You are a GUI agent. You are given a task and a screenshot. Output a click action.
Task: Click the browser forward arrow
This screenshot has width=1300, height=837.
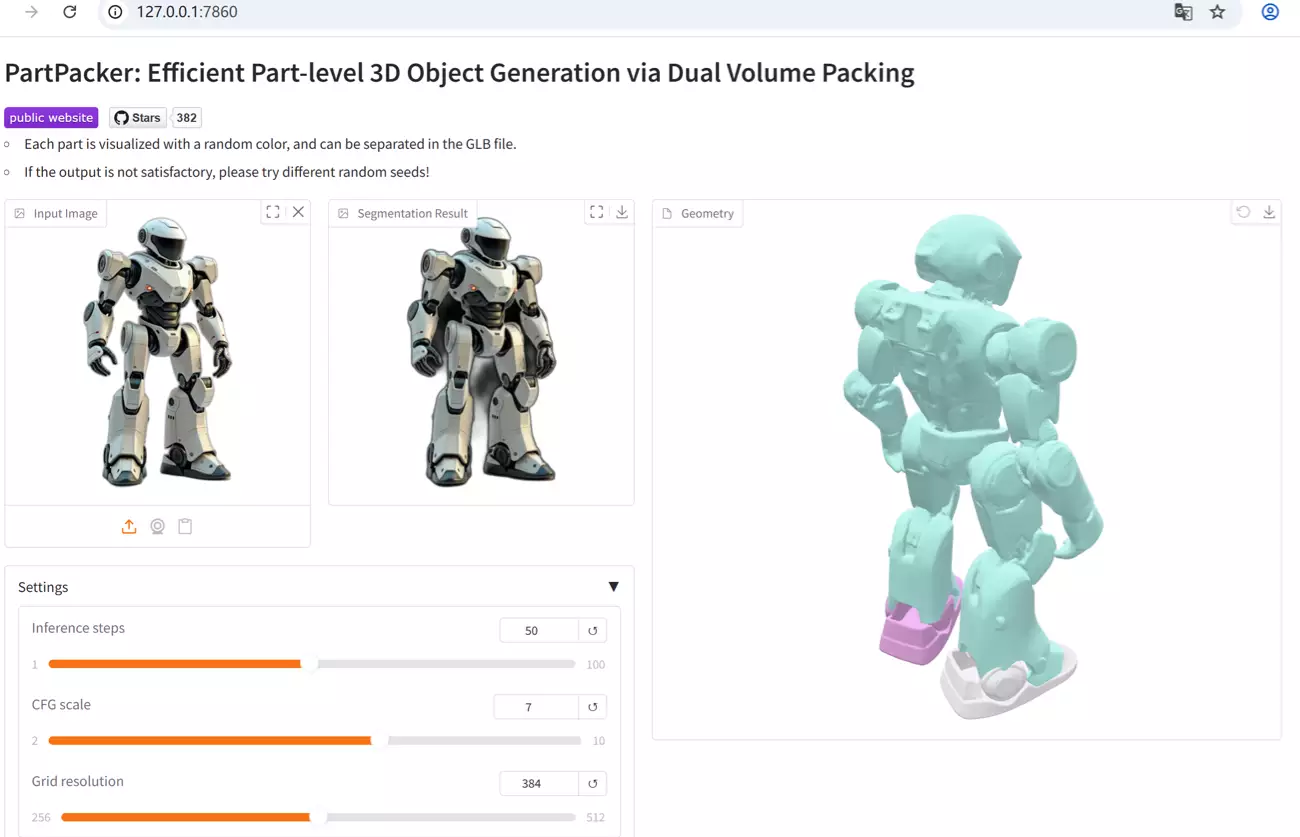(x=32, y=12)
